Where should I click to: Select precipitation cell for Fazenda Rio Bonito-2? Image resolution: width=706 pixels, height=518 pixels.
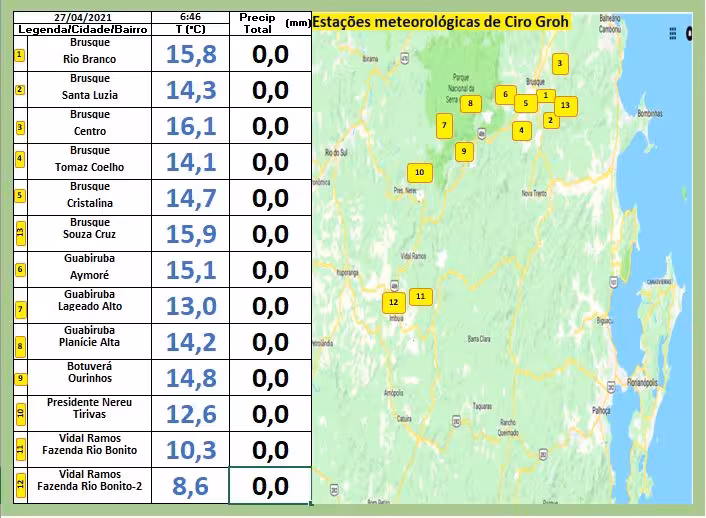click(270, 486)
